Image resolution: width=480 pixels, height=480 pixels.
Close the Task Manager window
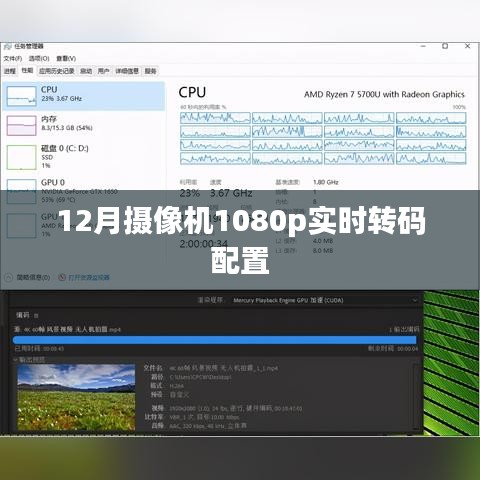click(468, 46)
